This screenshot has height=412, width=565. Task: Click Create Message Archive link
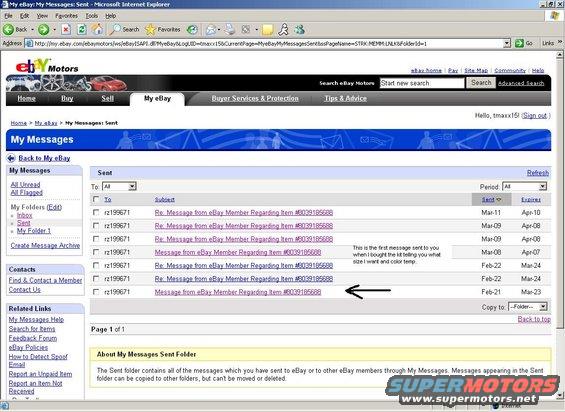45,245
